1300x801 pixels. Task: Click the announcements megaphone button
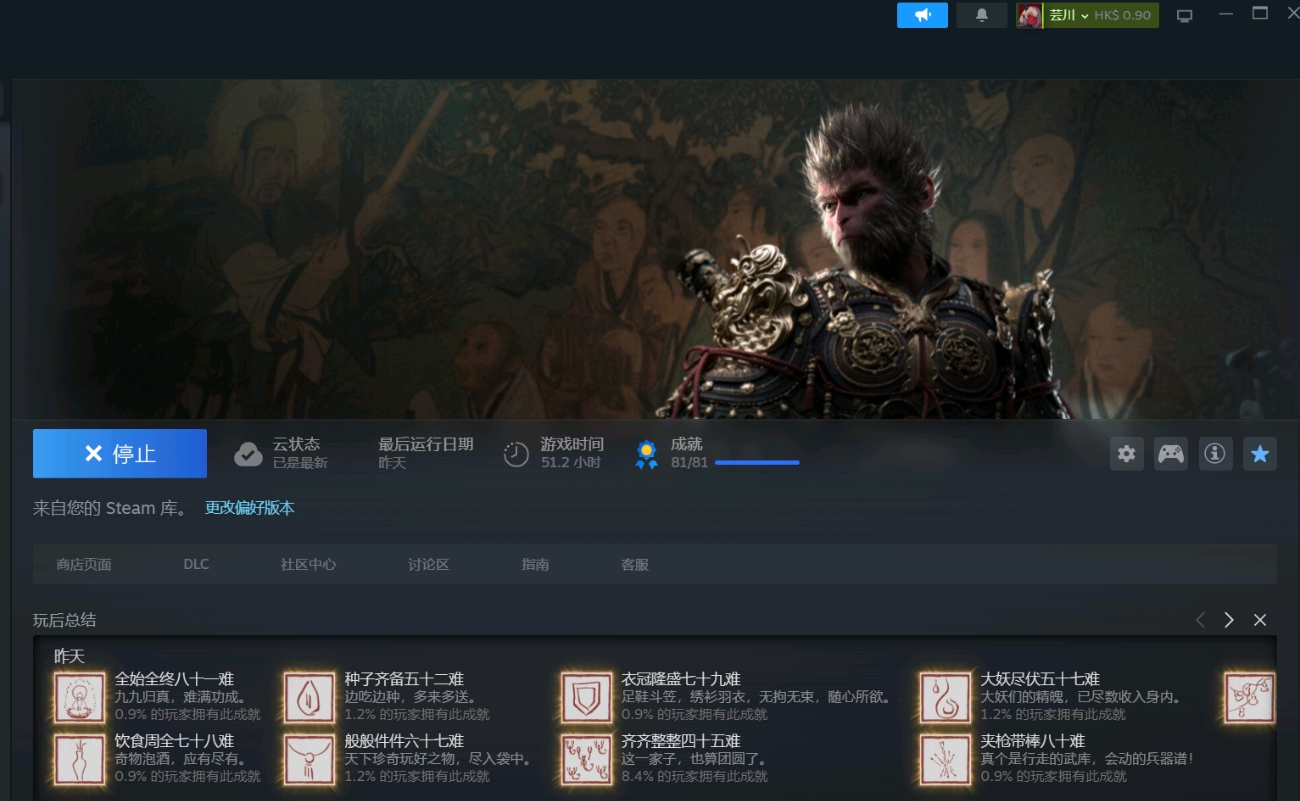(x=922, y=15)
